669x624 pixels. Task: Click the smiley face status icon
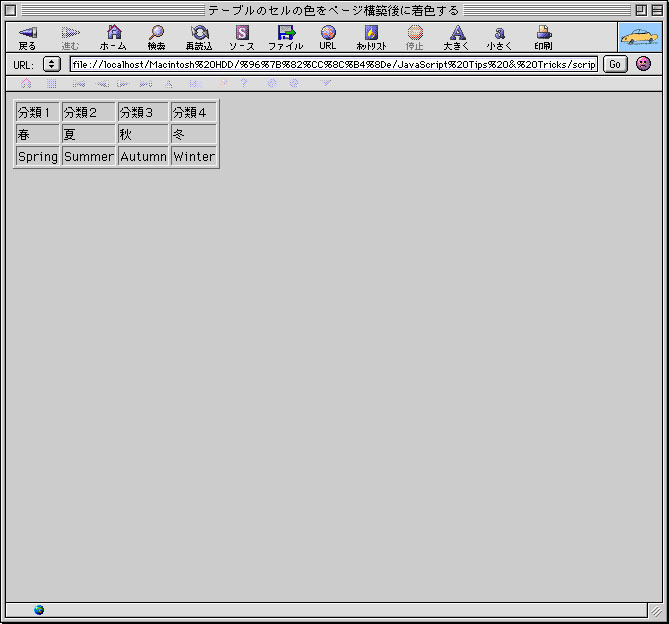[x=643, y=64]
